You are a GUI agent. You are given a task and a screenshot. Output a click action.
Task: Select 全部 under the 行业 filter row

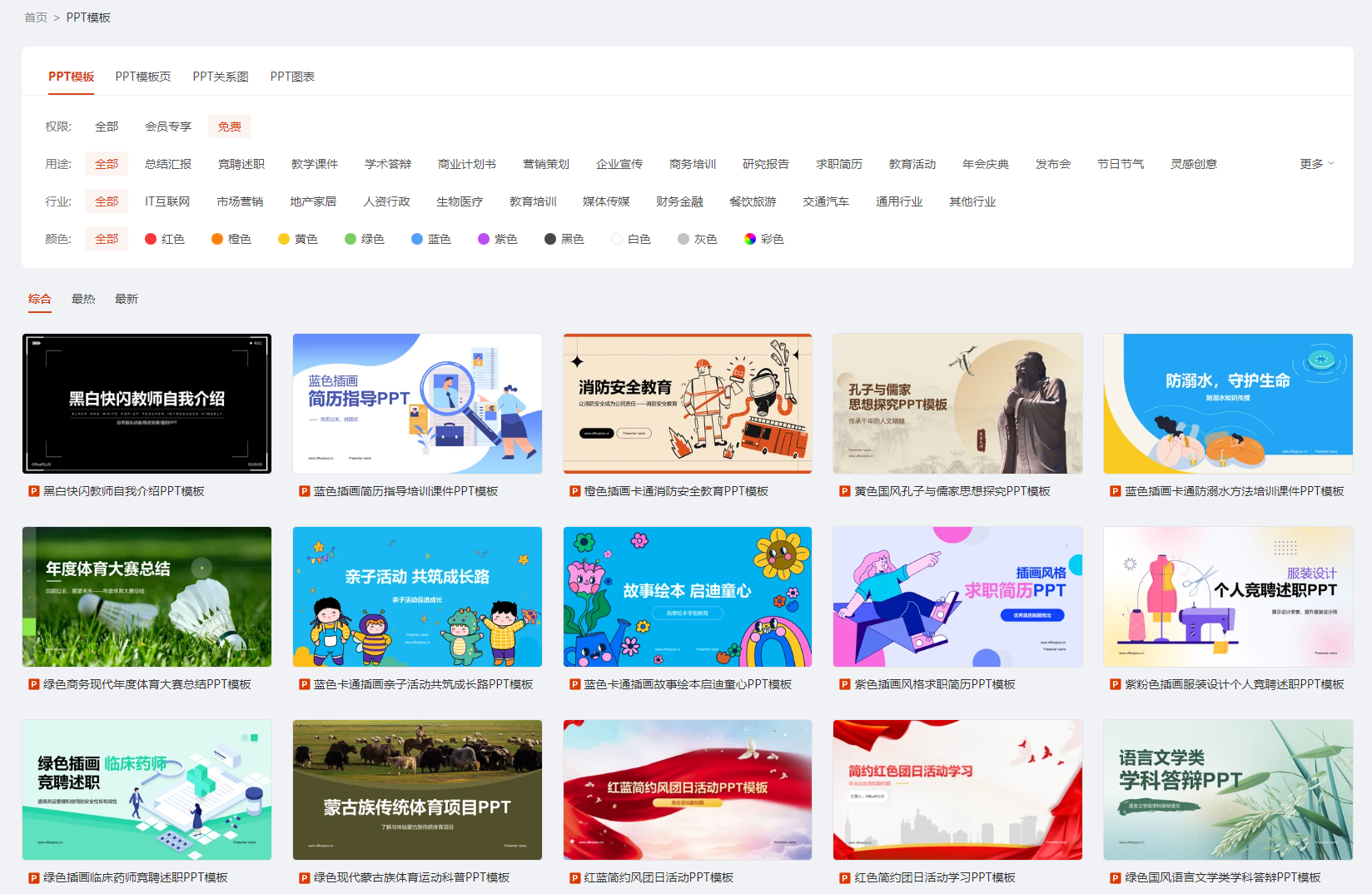tap(106, 201)
